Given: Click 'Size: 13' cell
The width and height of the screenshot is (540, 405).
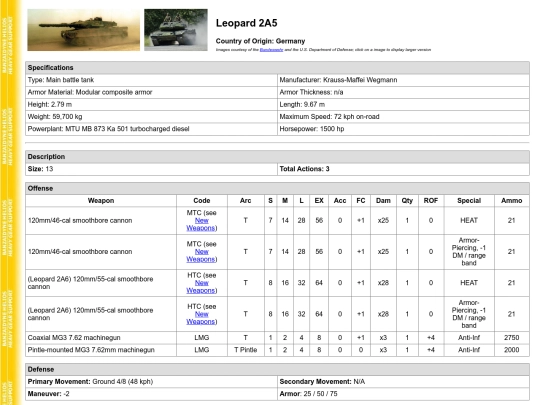Looking at the screenshot, I should pos(151,169).
